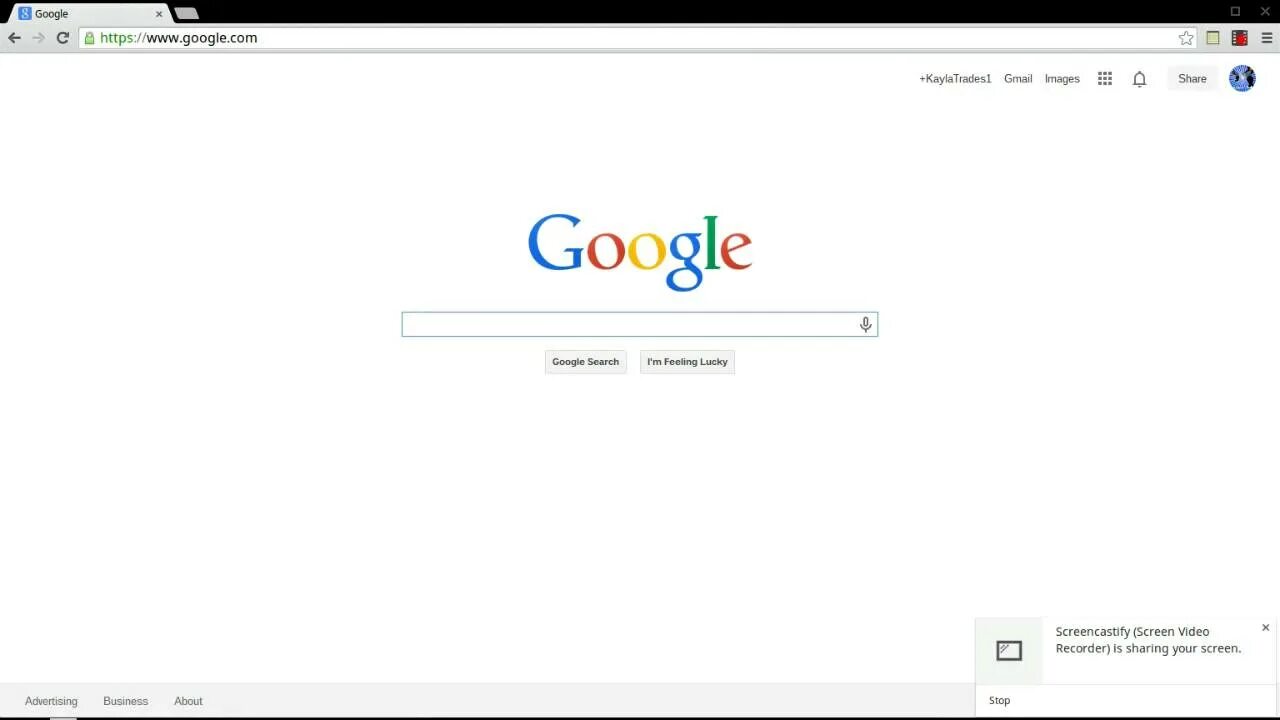Click the screen share icon in notification
The image size is (1280, 720).
(x=1009, y=651)
